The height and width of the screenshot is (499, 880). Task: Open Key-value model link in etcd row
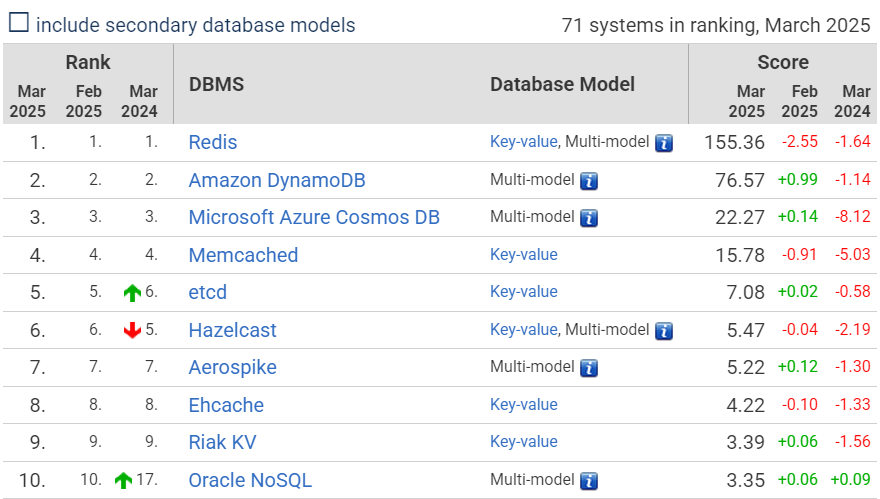click(x=524, y=291)
